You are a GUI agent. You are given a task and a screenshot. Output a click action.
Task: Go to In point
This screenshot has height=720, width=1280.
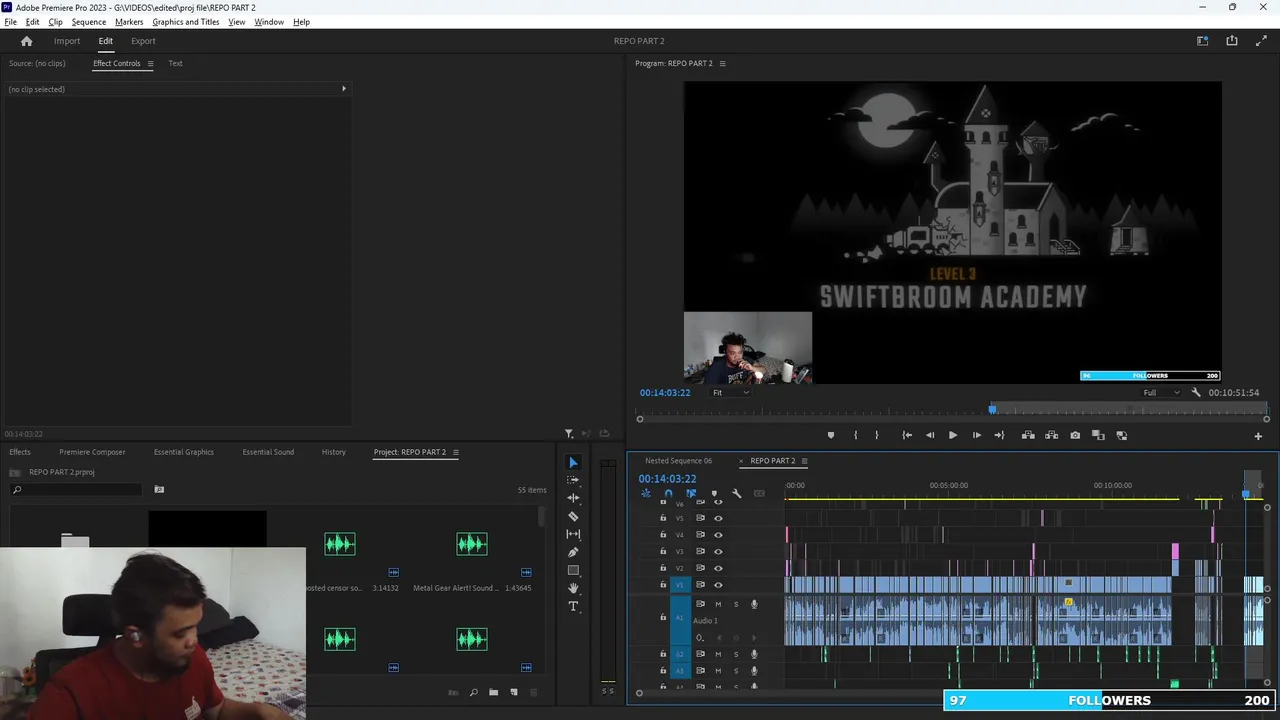tap(906, 435)
